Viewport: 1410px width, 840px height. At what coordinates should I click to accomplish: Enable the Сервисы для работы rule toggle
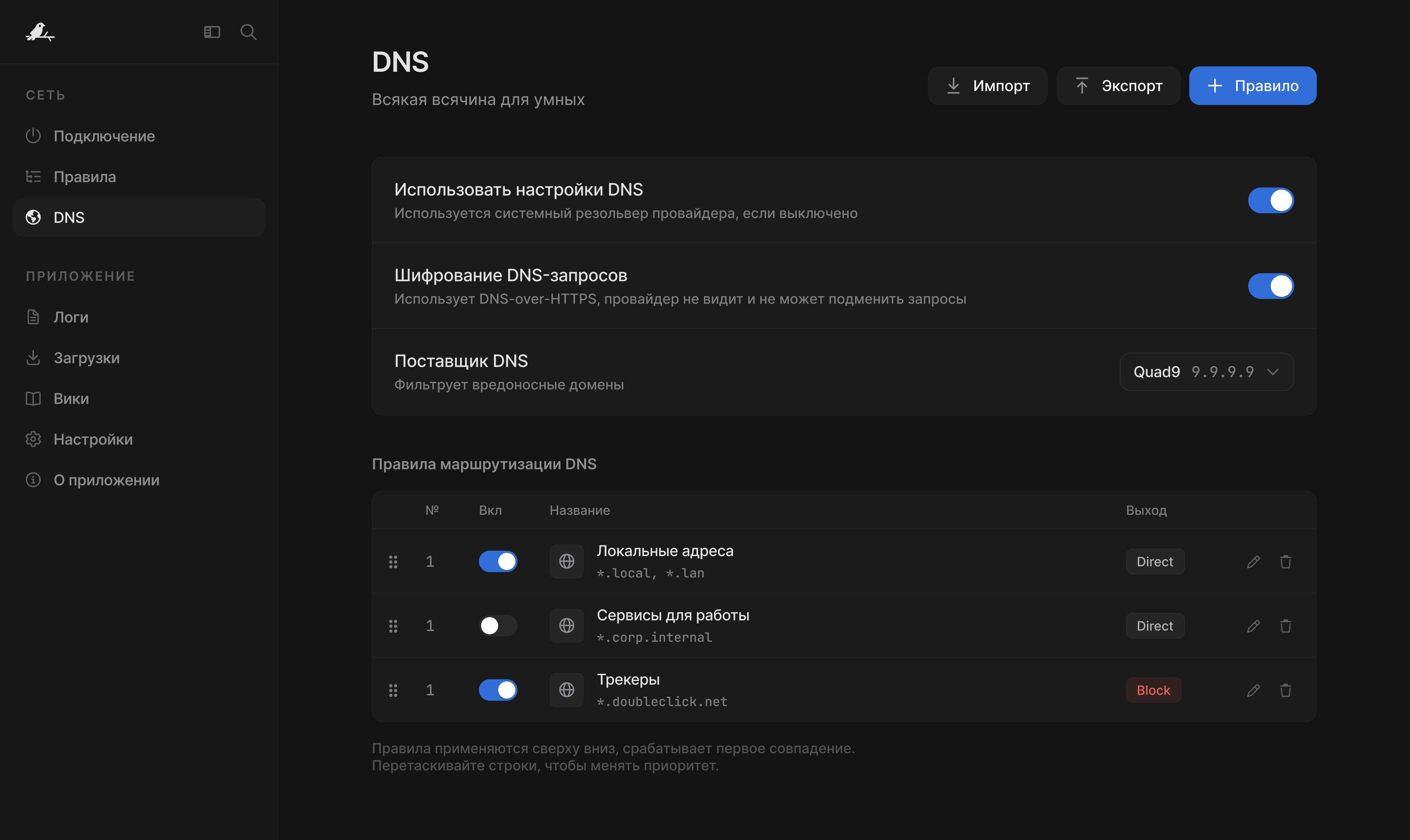click(x=498, y=625)
